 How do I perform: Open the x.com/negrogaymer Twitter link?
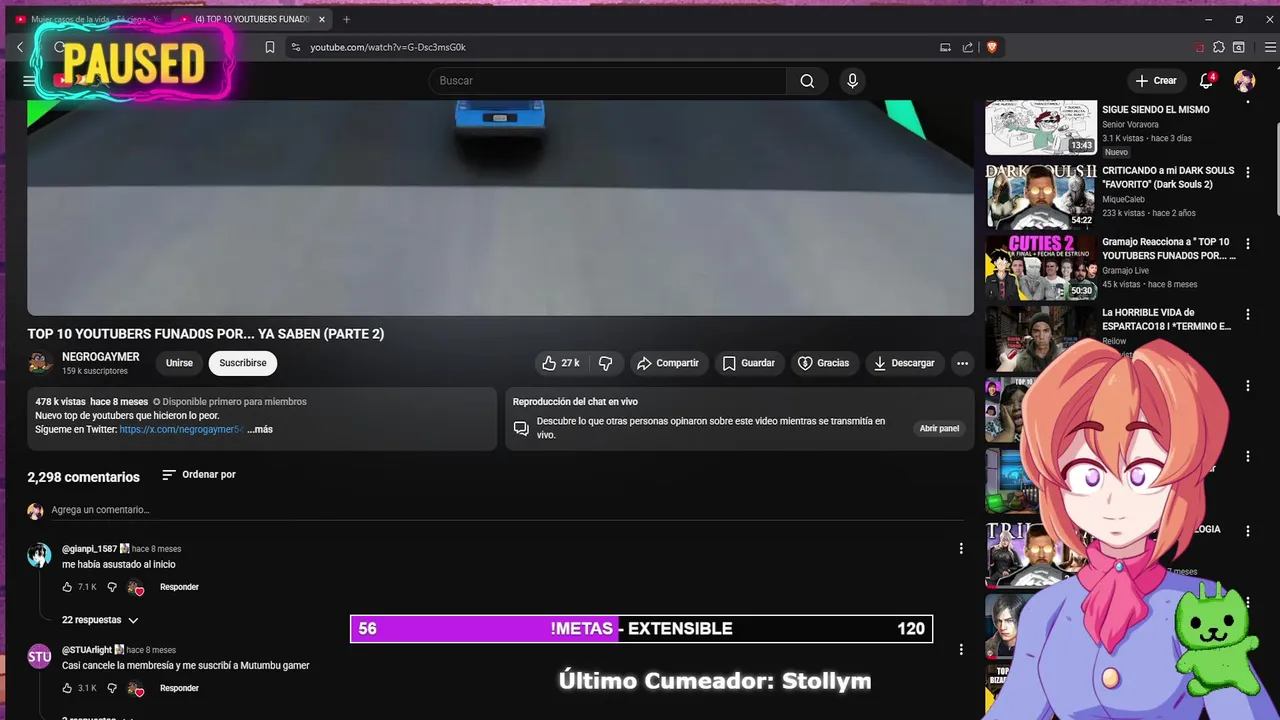[x=181, y=429]
